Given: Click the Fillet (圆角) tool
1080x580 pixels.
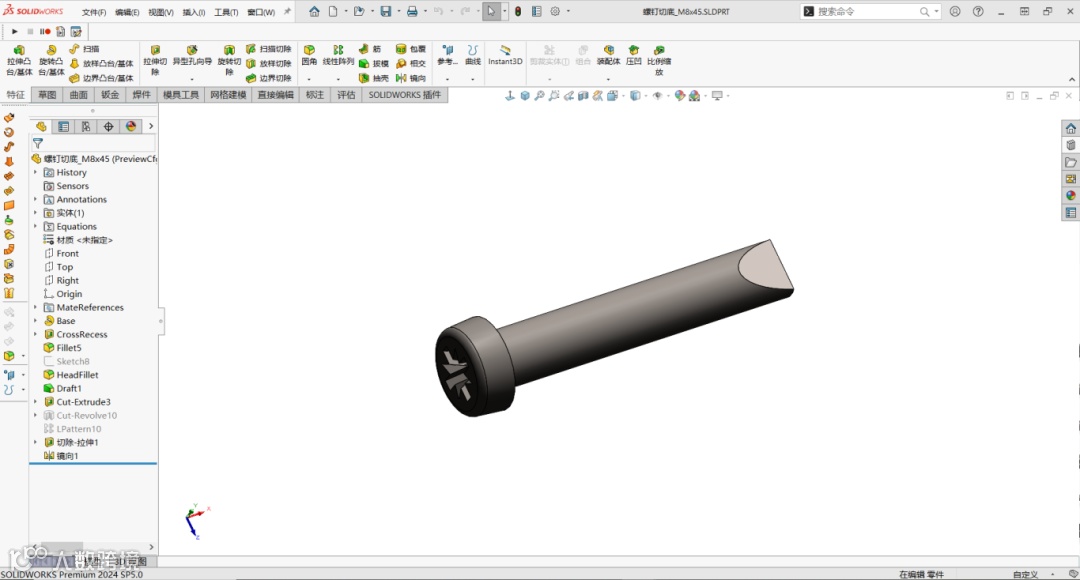Looking at the screenshot, I should click(x=309, y=55).
